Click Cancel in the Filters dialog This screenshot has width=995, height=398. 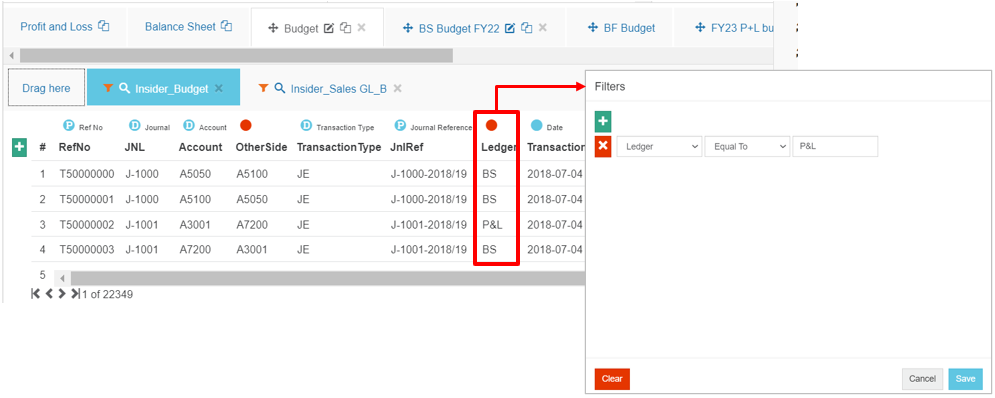pos(922,379)
